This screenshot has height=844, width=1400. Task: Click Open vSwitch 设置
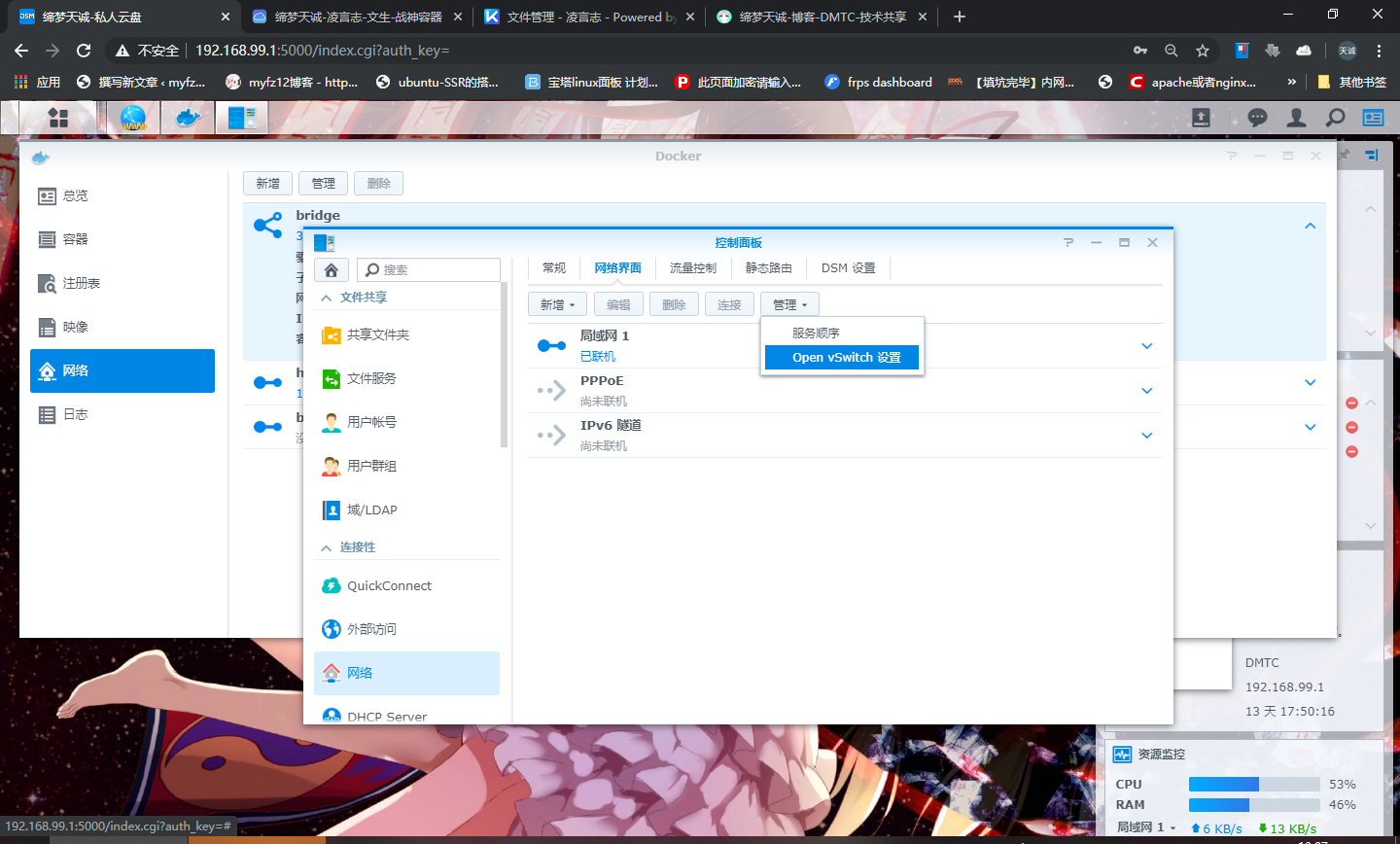click(842, 357)
